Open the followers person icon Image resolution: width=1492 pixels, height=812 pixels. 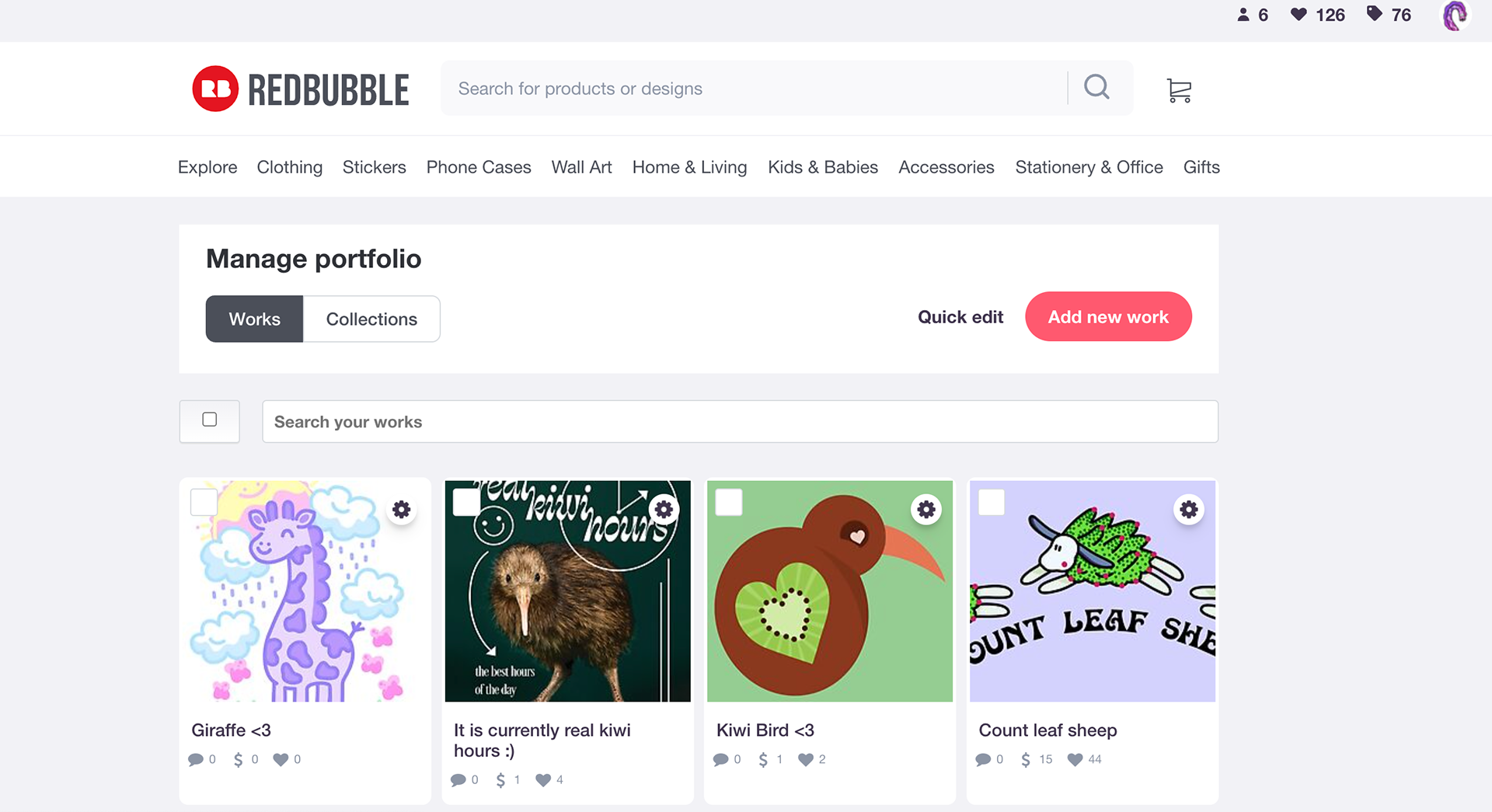coord(1243,15)
